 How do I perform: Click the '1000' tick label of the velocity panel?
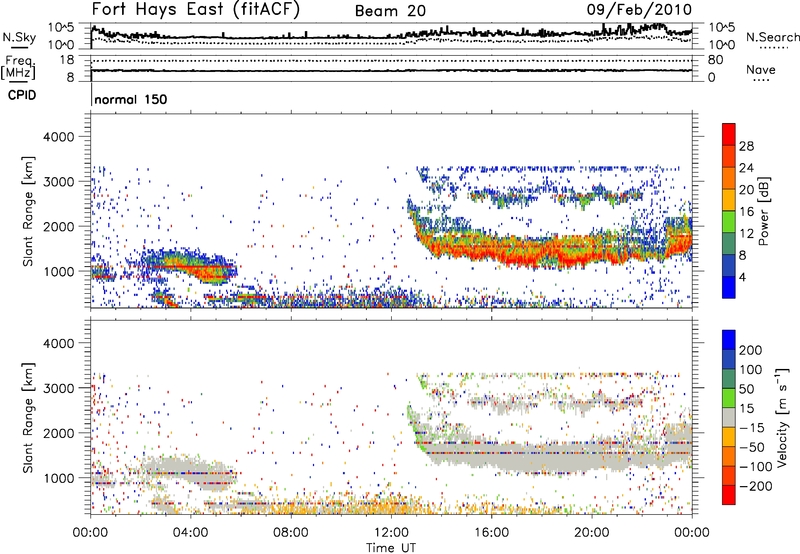[58, 478]
